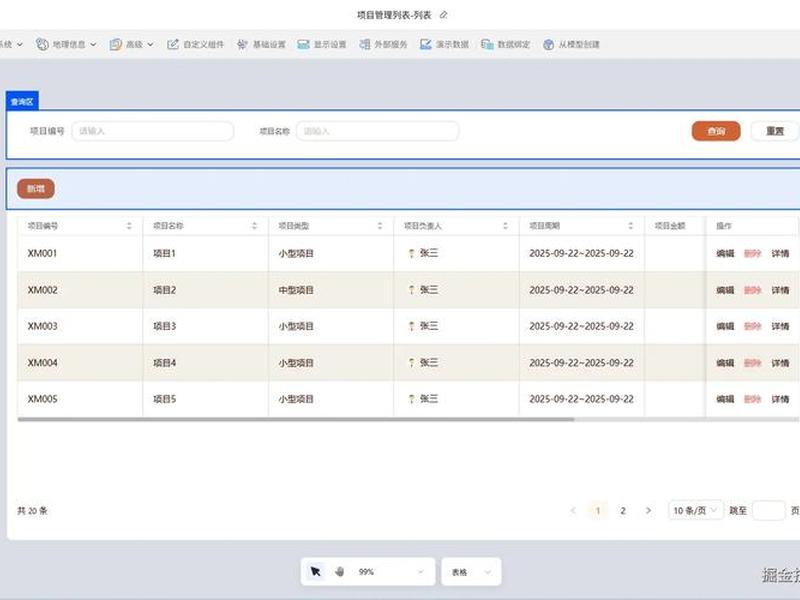Screen dimensions: 800x600
Task: Expand the 系统 dropdown arrow at far left
Action: tap(20, 44)
